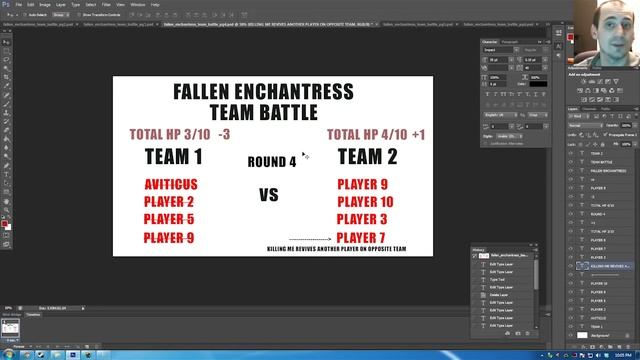Add a Curves adjustment

(x=600, y=82)
